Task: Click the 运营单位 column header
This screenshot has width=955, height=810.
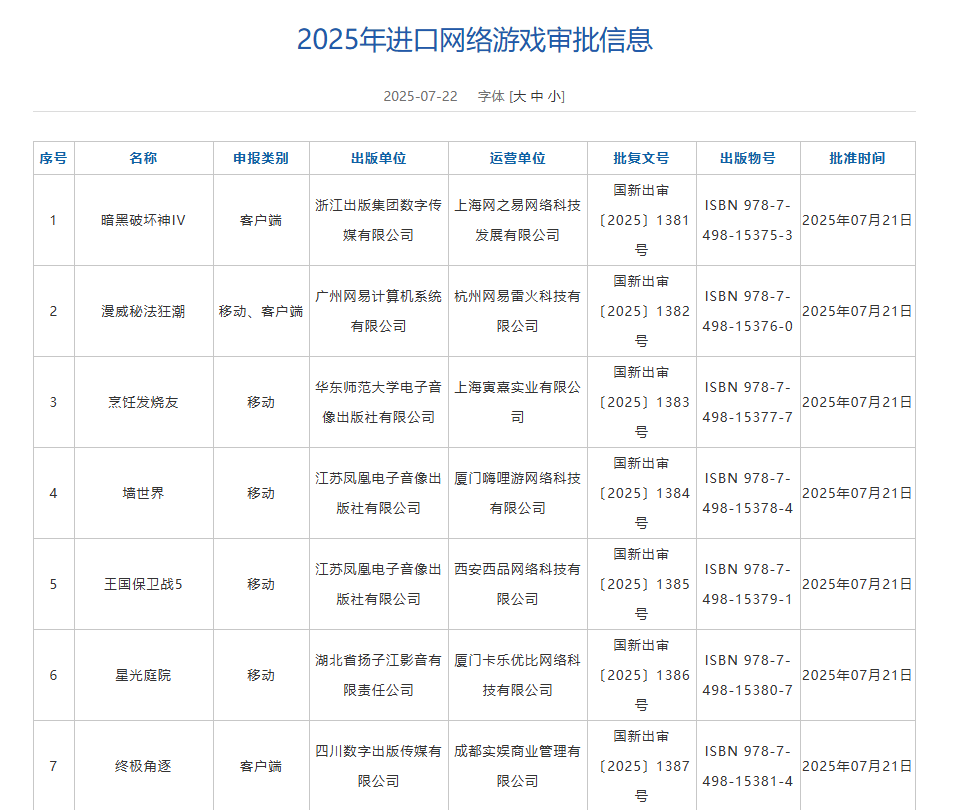Action: pos(517,158)
